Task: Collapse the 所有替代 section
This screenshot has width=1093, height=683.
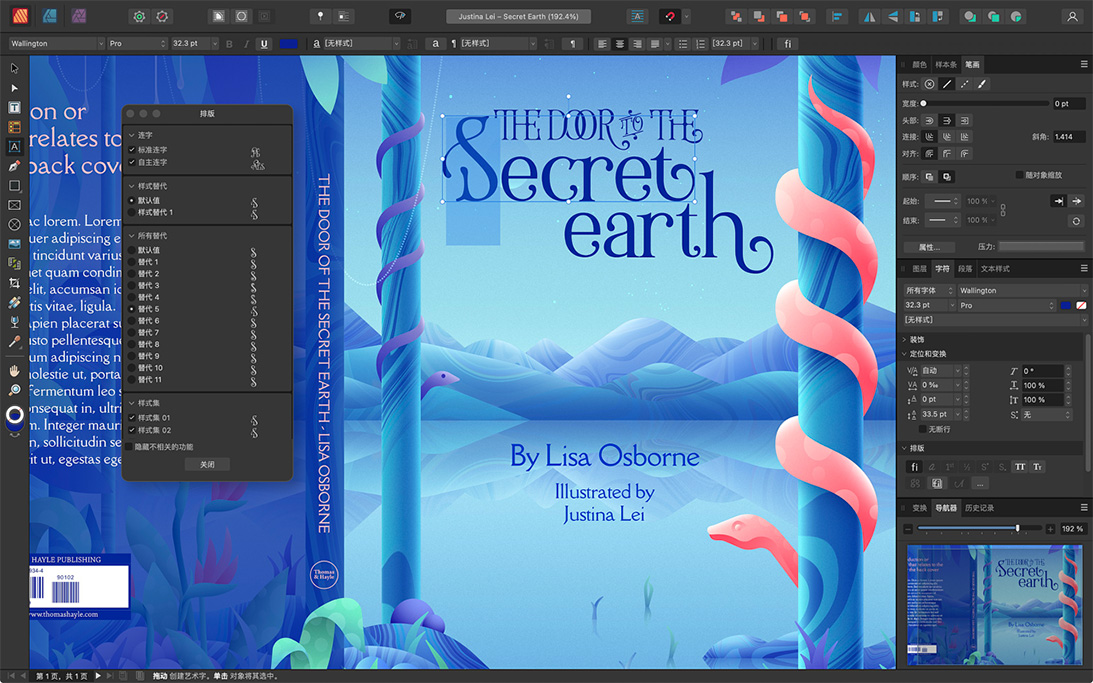Action: pyautogui.click(x=132, y=236)
